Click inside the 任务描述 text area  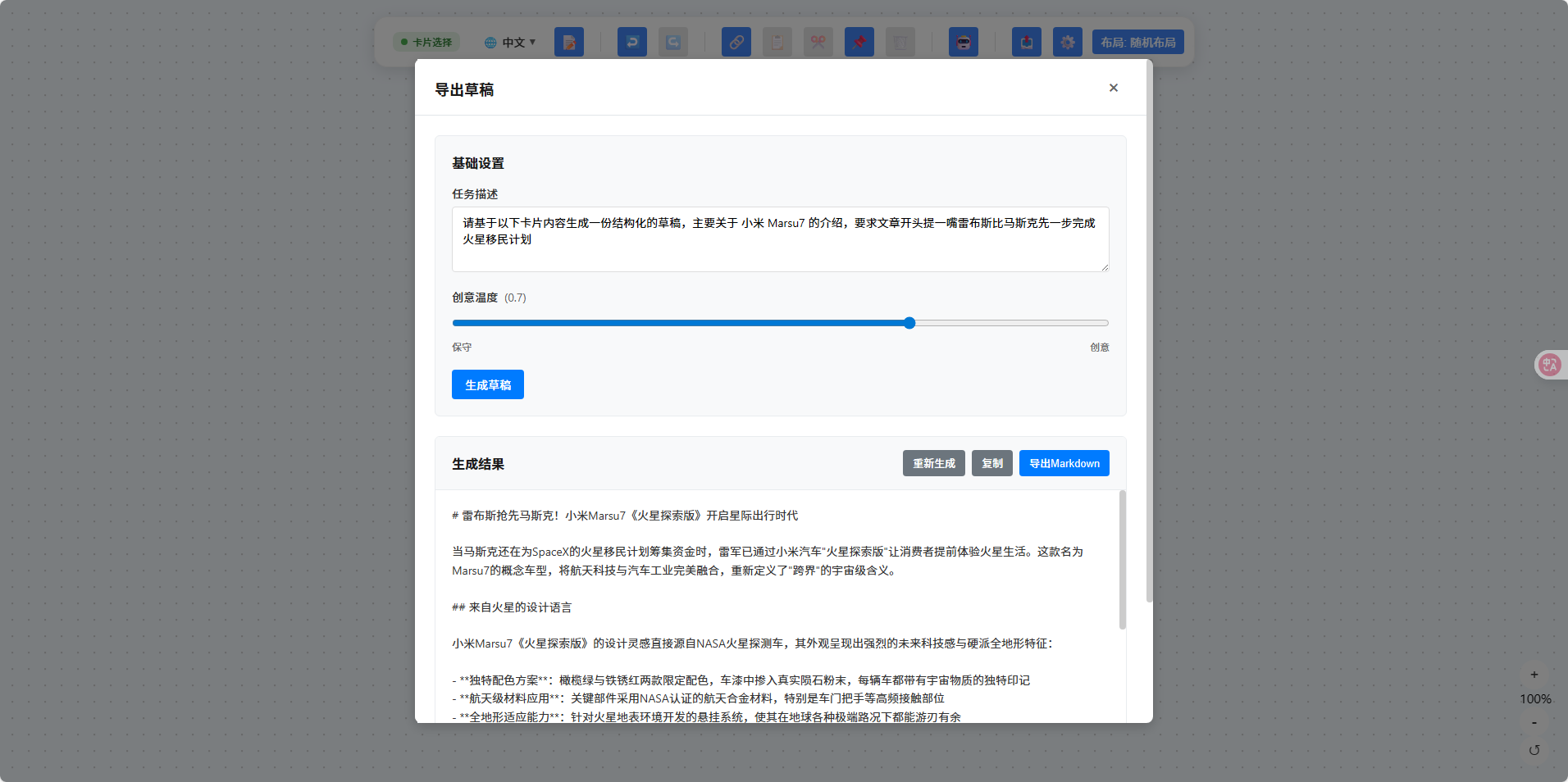point(781,239)
